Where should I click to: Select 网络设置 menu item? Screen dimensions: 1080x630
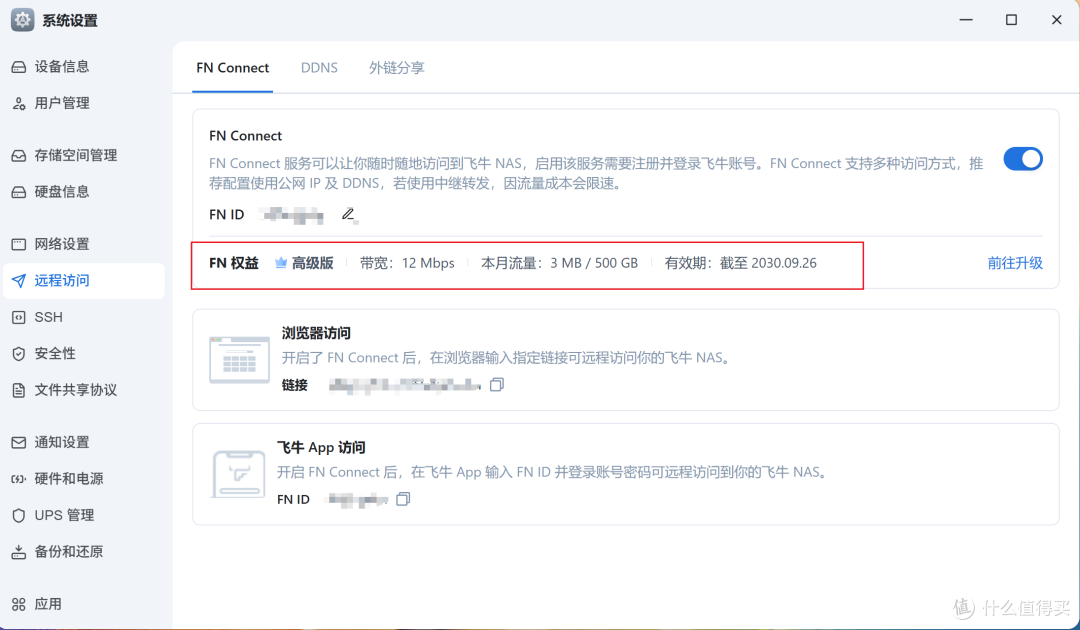83,244
